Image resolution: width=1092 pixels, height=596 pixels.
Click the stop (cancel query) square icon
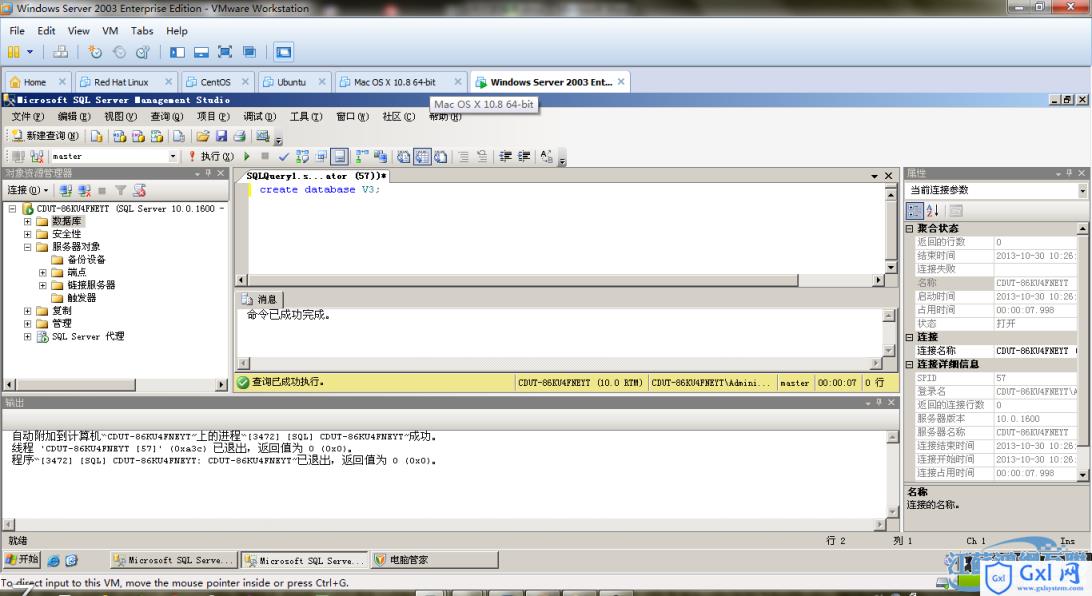pos(265,157)
